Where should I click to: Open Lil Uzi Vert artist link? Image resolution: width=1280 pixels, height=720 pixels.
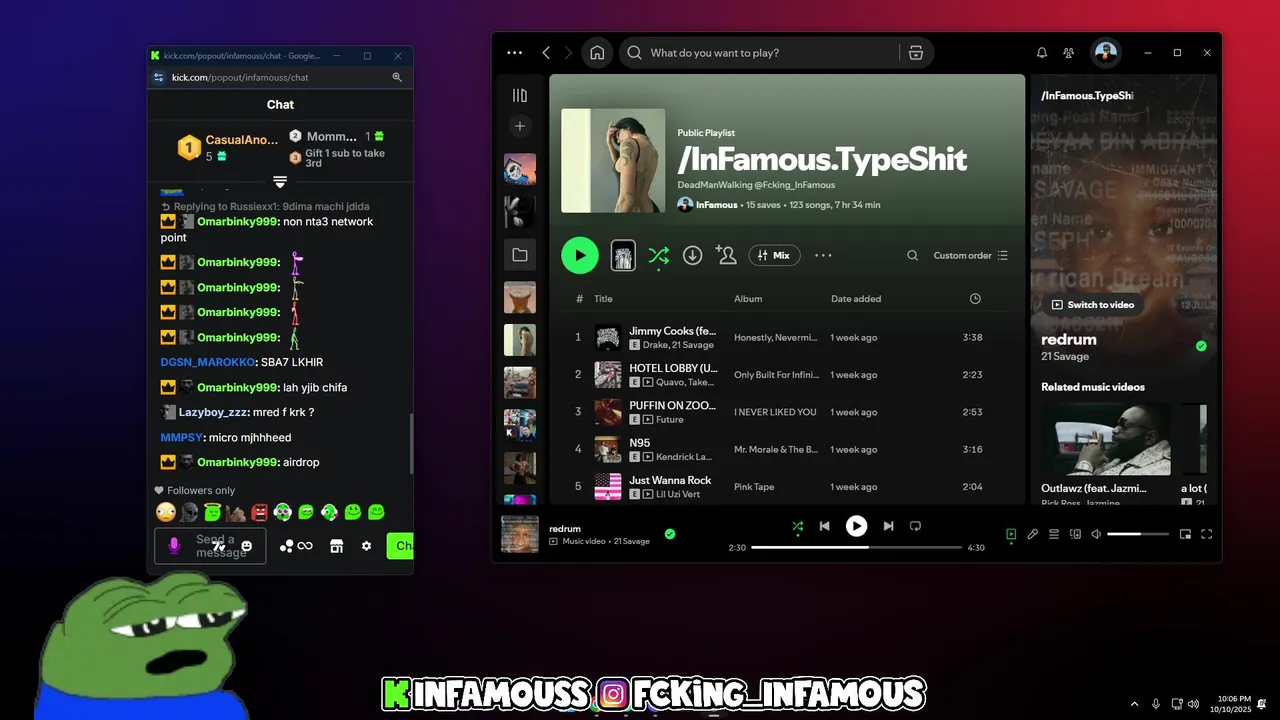click(x=678, y=494)
